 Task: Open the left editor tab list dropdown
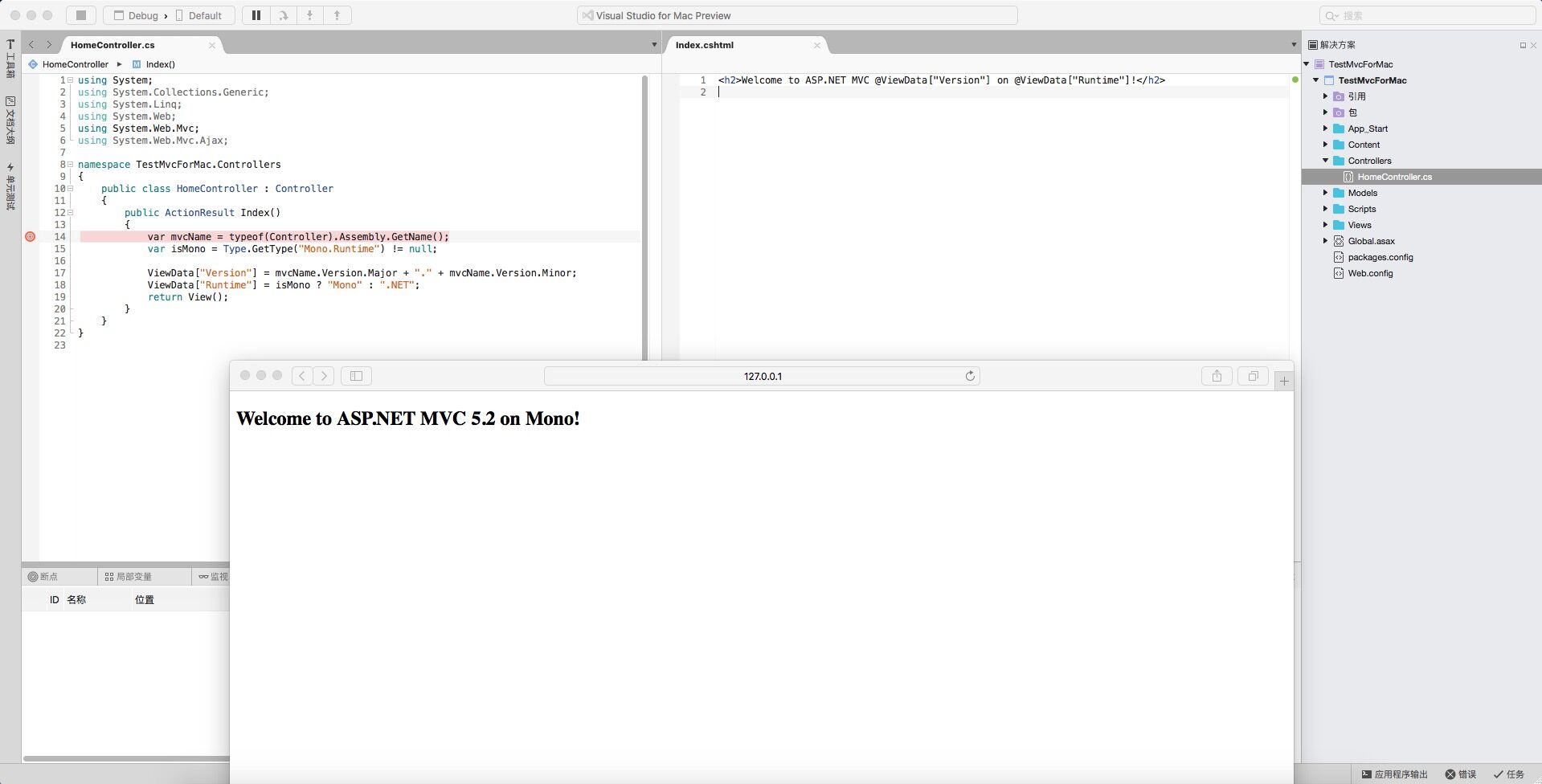pos(654,45)
